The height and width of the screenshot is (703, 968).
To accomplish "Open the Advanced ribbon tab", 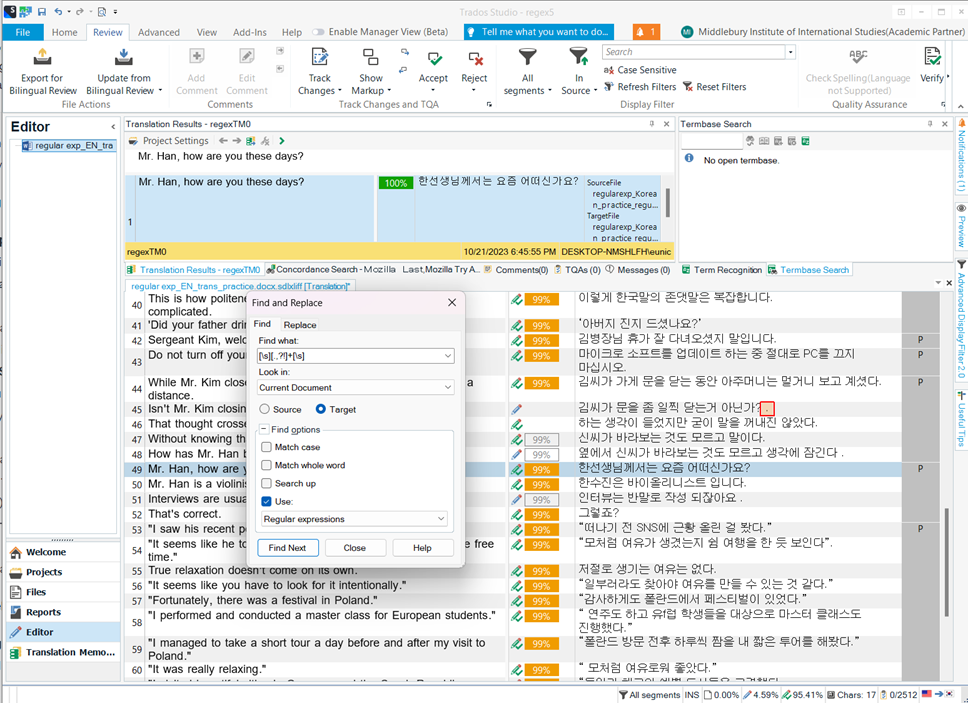I will coord(159,32).
